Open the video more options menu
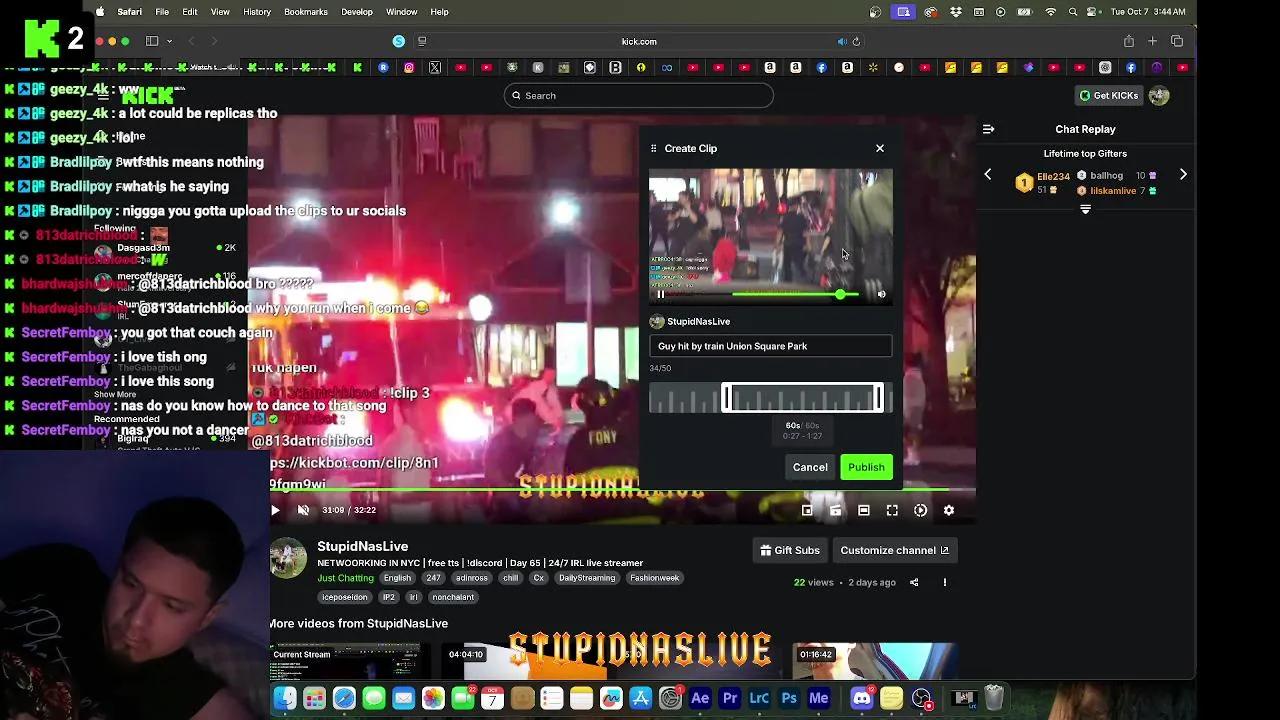 coord(944,582)
